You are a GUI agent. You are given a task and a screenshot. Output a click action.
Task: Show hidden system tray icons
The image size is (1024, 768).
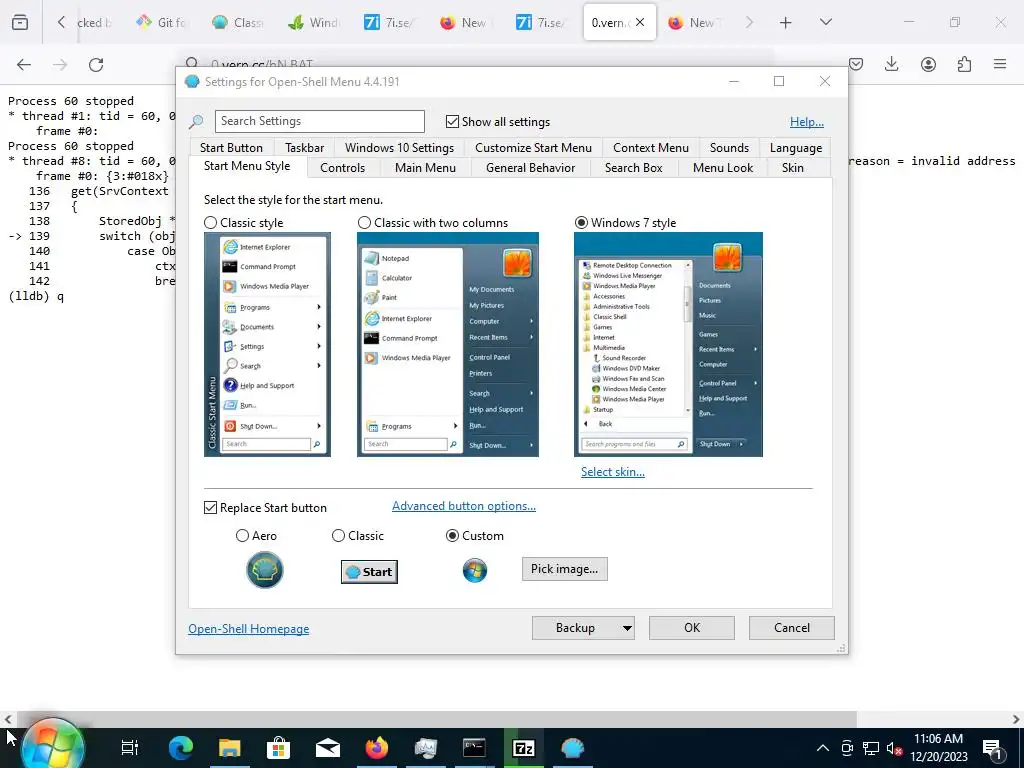coord(823,748)
